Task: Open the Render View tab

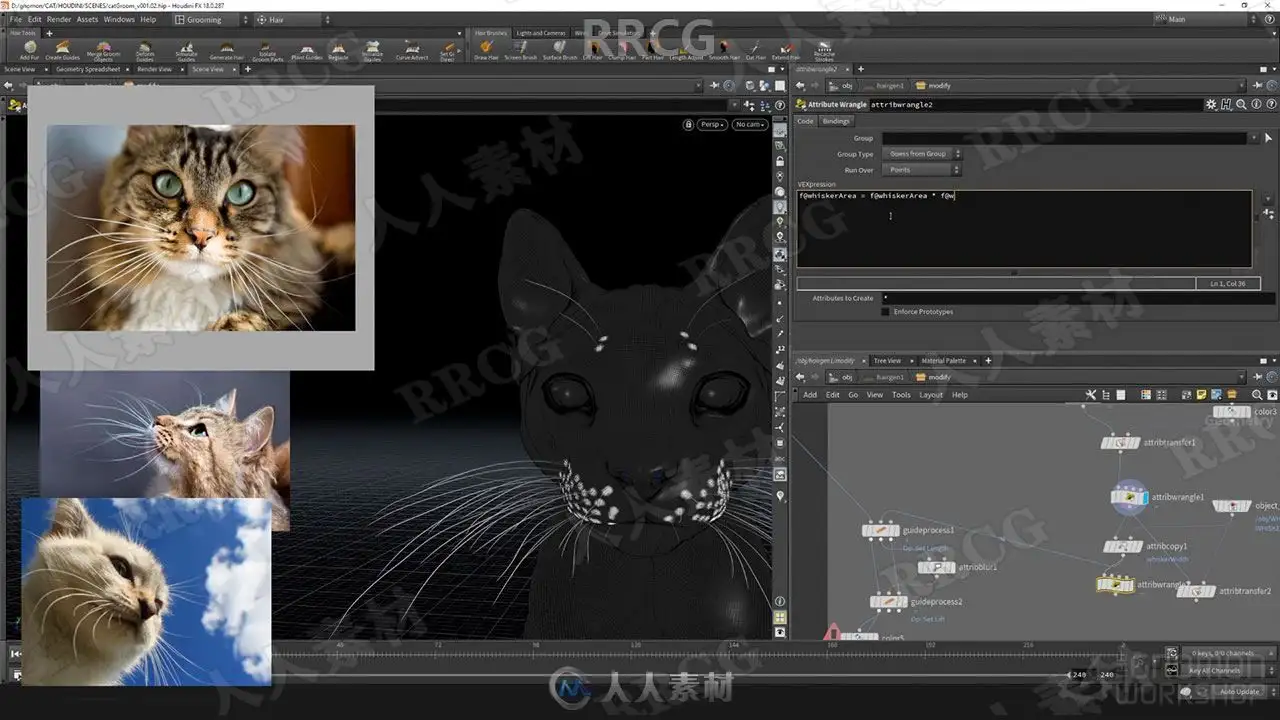Action: 155,69
